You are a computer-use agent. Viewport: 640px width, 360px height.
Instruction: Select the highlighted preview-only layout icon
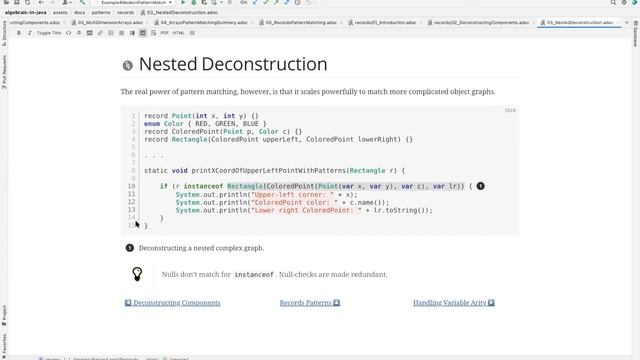tap(143, 33)
